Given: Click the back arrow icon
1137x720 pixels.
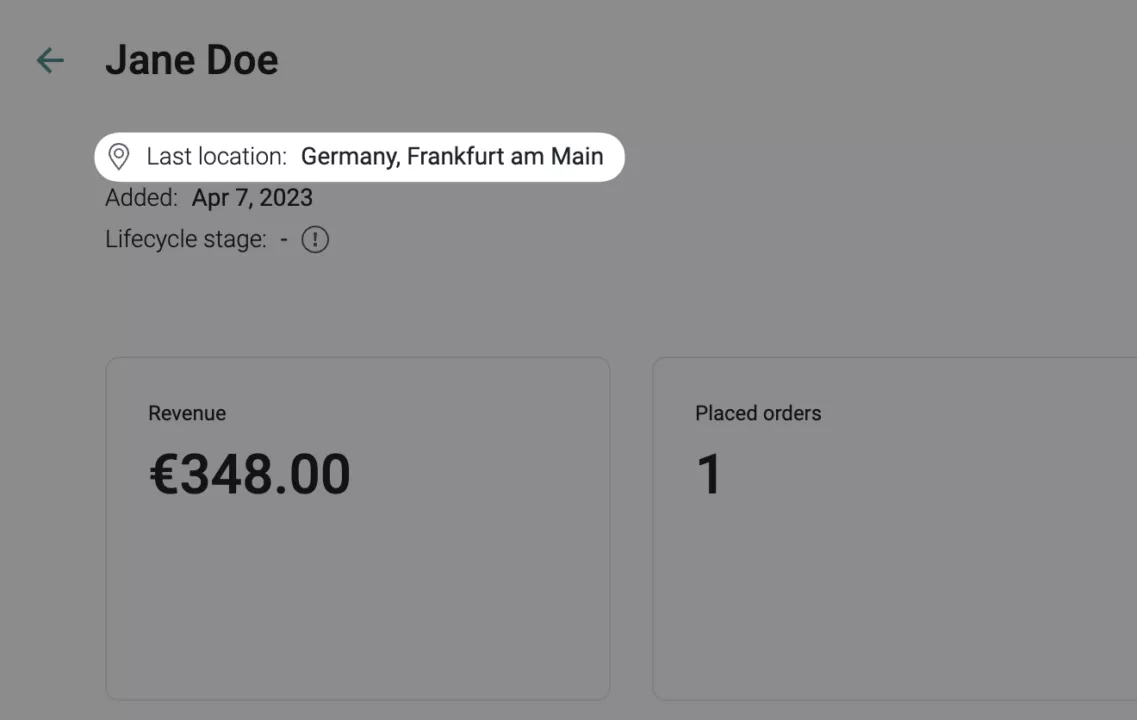Looking at the screenshot, I should pyautogui.click(x=50, y=60).
